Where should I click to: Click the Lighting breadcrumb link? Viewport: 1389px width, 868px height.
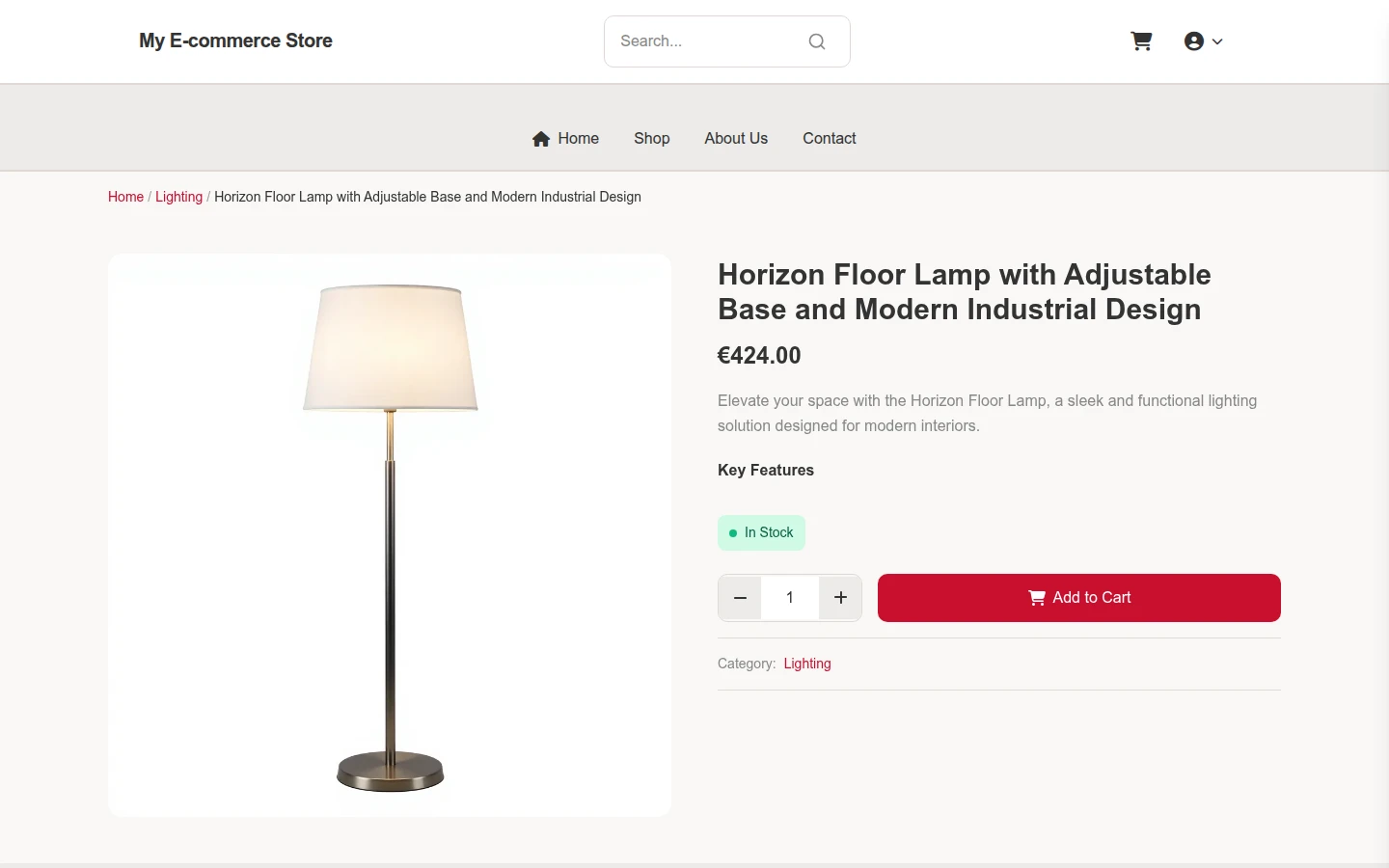[x=179, y=197]
